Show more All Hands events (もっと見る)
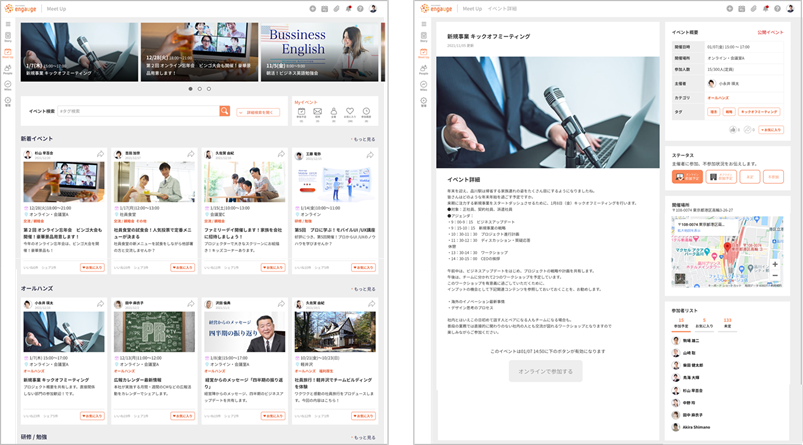This screenshot has width=803, height=445. [364, 289]
